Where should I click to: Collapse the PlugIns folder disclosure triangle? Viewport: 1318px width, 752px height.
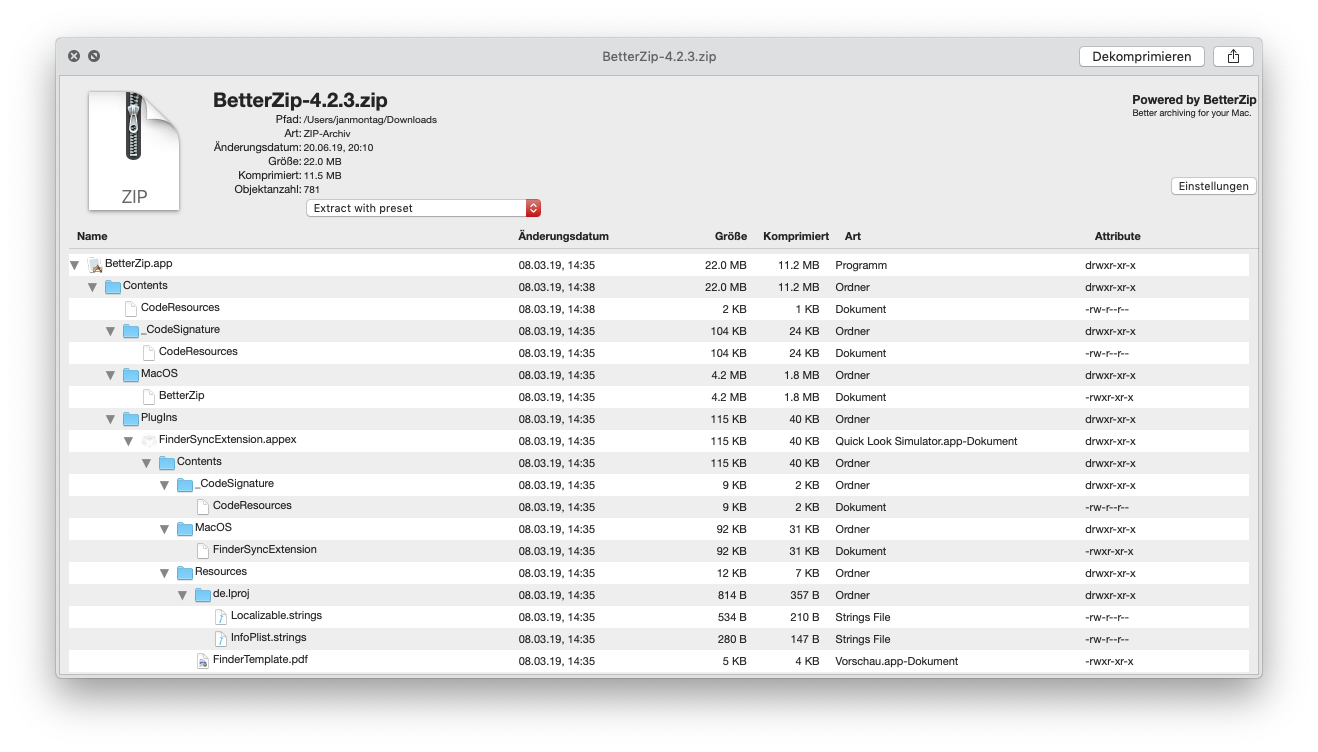pos(110,418)
